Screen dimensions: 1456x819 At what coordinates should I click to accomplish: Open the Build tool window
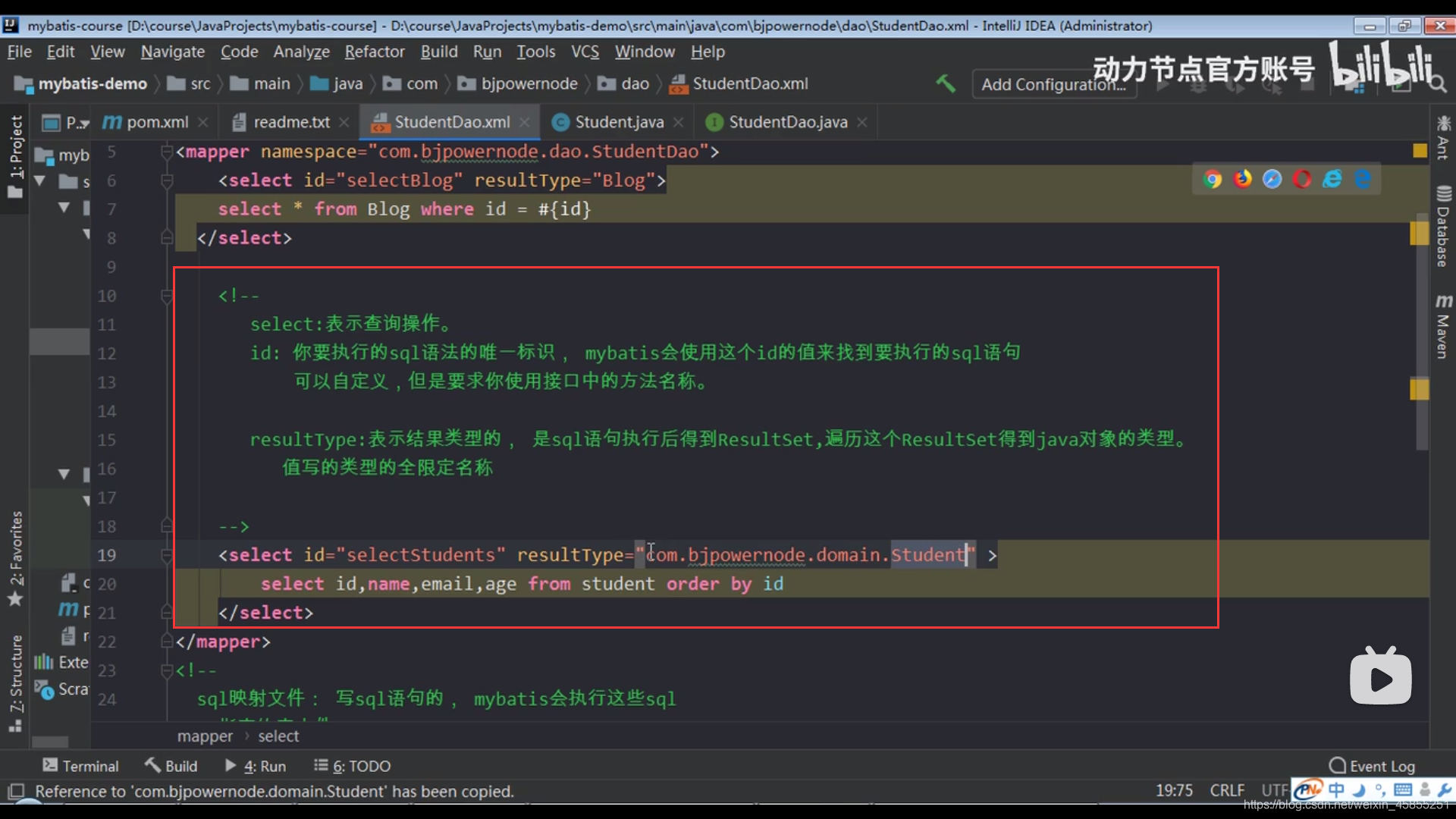point(171,766)
